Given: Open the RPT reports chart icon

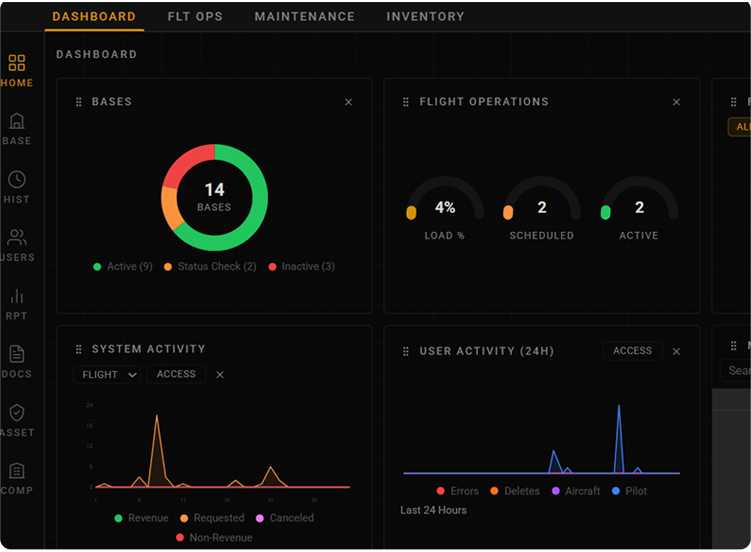Looking at the screenshot, I should tap(17, 296).
